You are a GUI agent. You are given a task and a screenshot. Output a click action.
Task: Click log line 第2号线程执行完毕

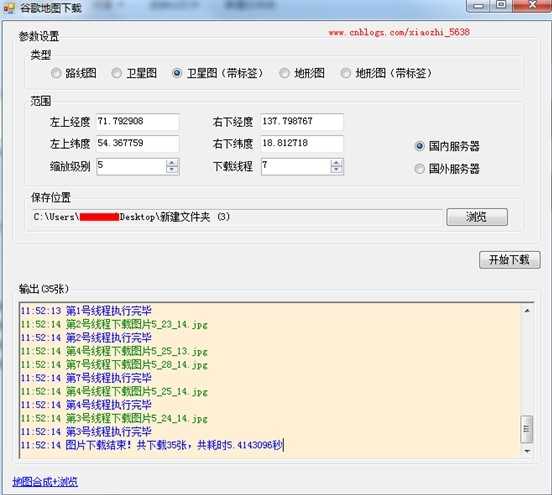pyautogui.click(x=86, y=338)
